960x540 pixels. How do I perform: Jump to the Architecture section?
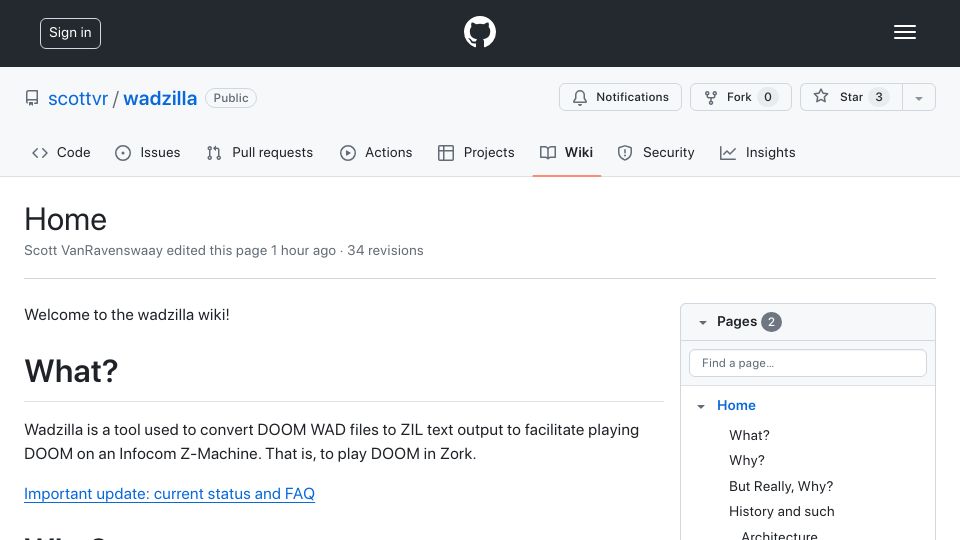[779, 536]
